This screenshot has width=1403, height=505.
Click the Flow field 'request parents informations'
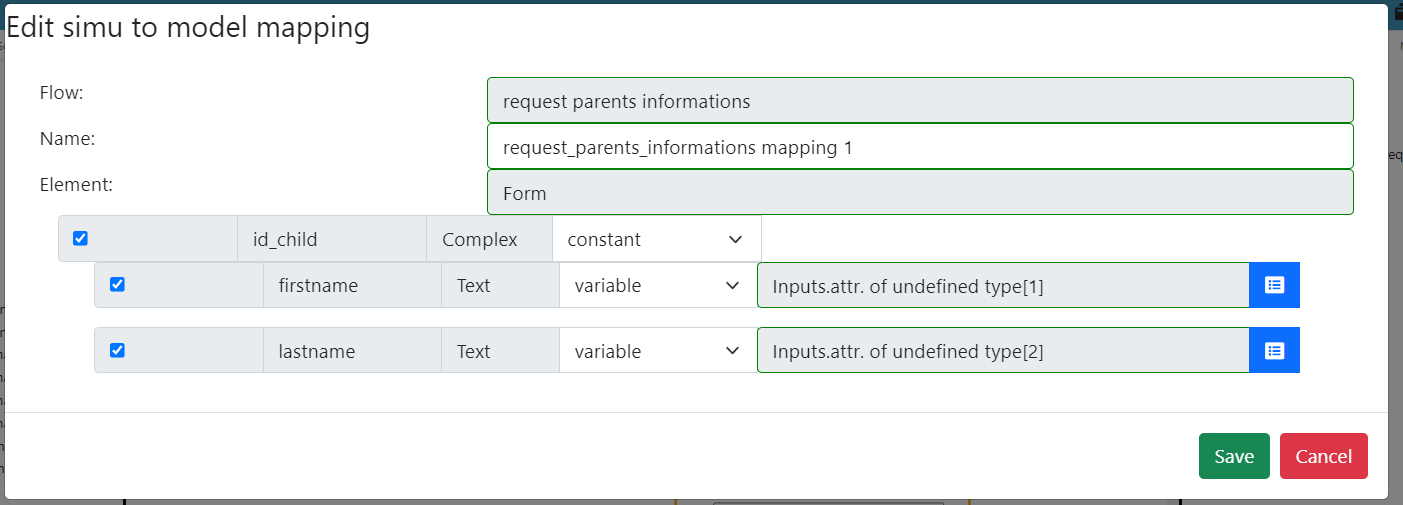point(920,101)
